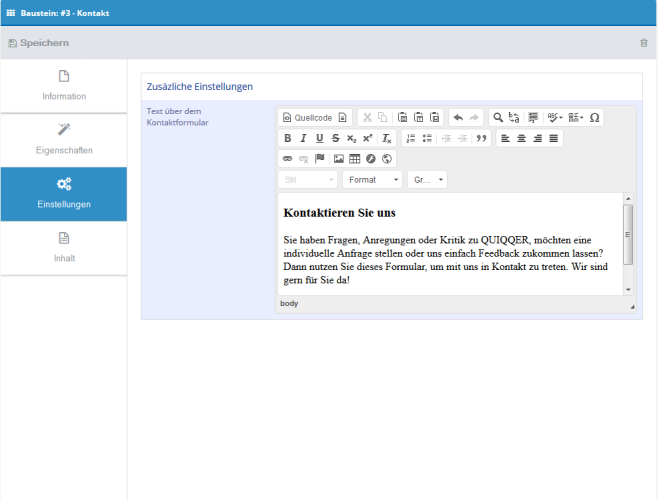This screenshot has height=500, width=667.
Task: Apply block quote formatting
Action: click(x=481, y=138)
